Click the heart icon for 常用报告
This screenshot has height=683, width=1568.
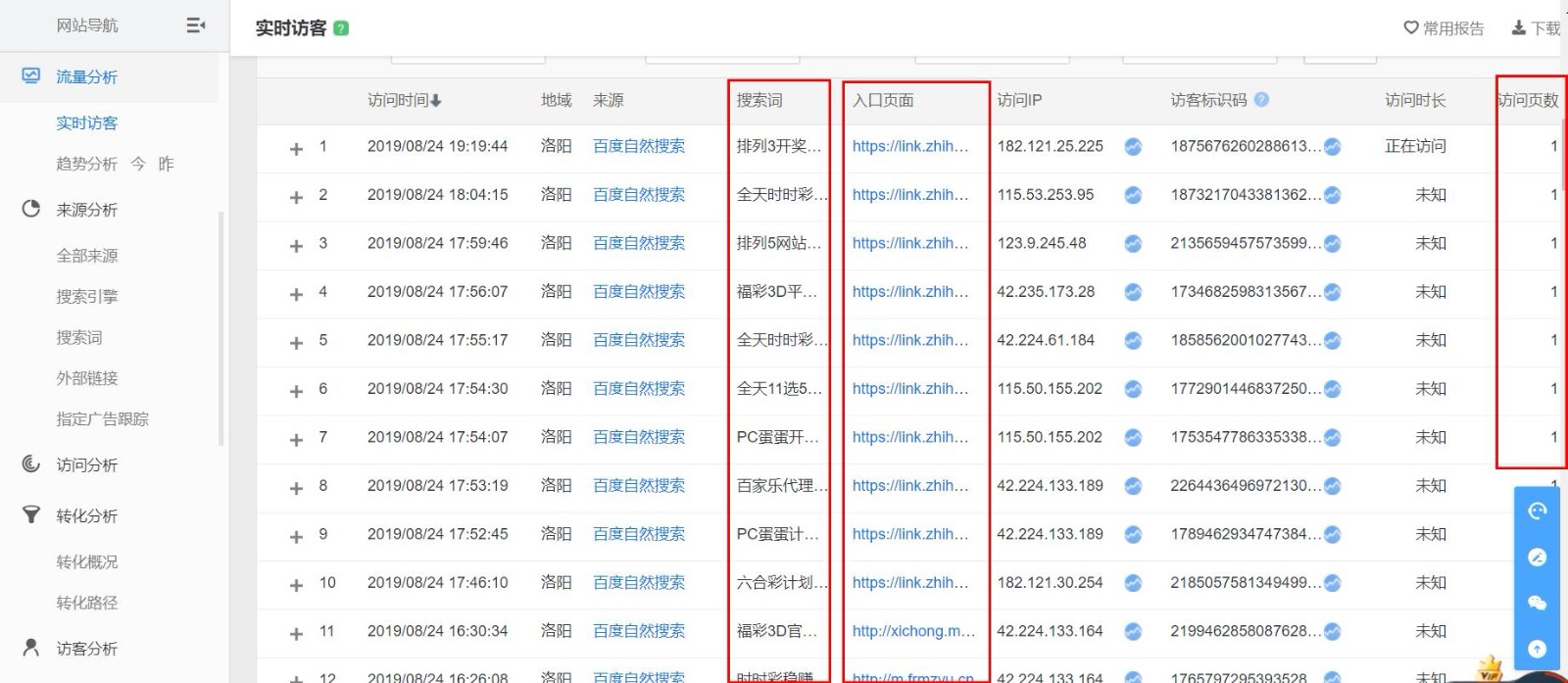1411,27
